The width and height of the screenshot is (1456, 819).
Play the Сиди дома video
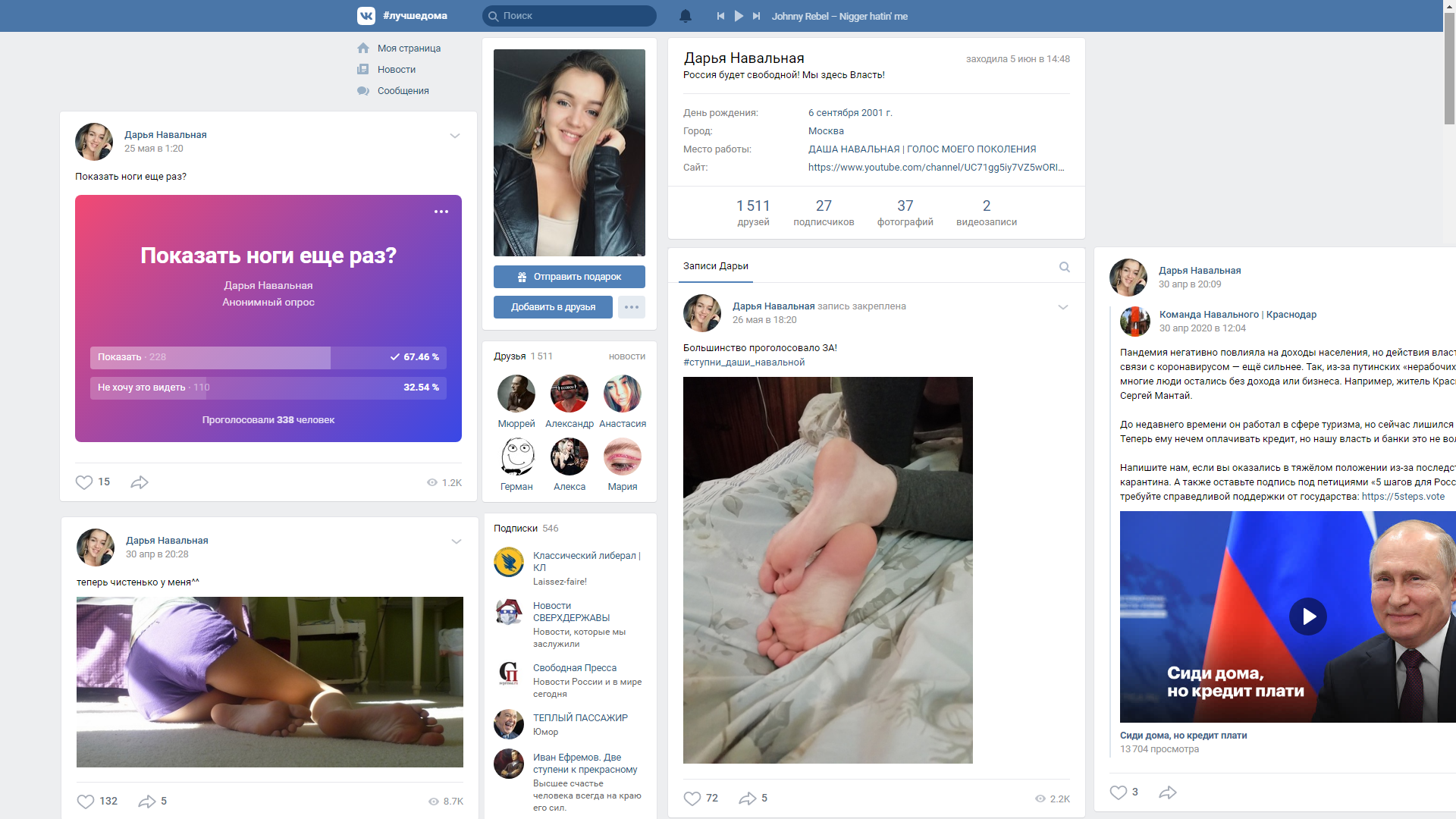coord(1308,617)
